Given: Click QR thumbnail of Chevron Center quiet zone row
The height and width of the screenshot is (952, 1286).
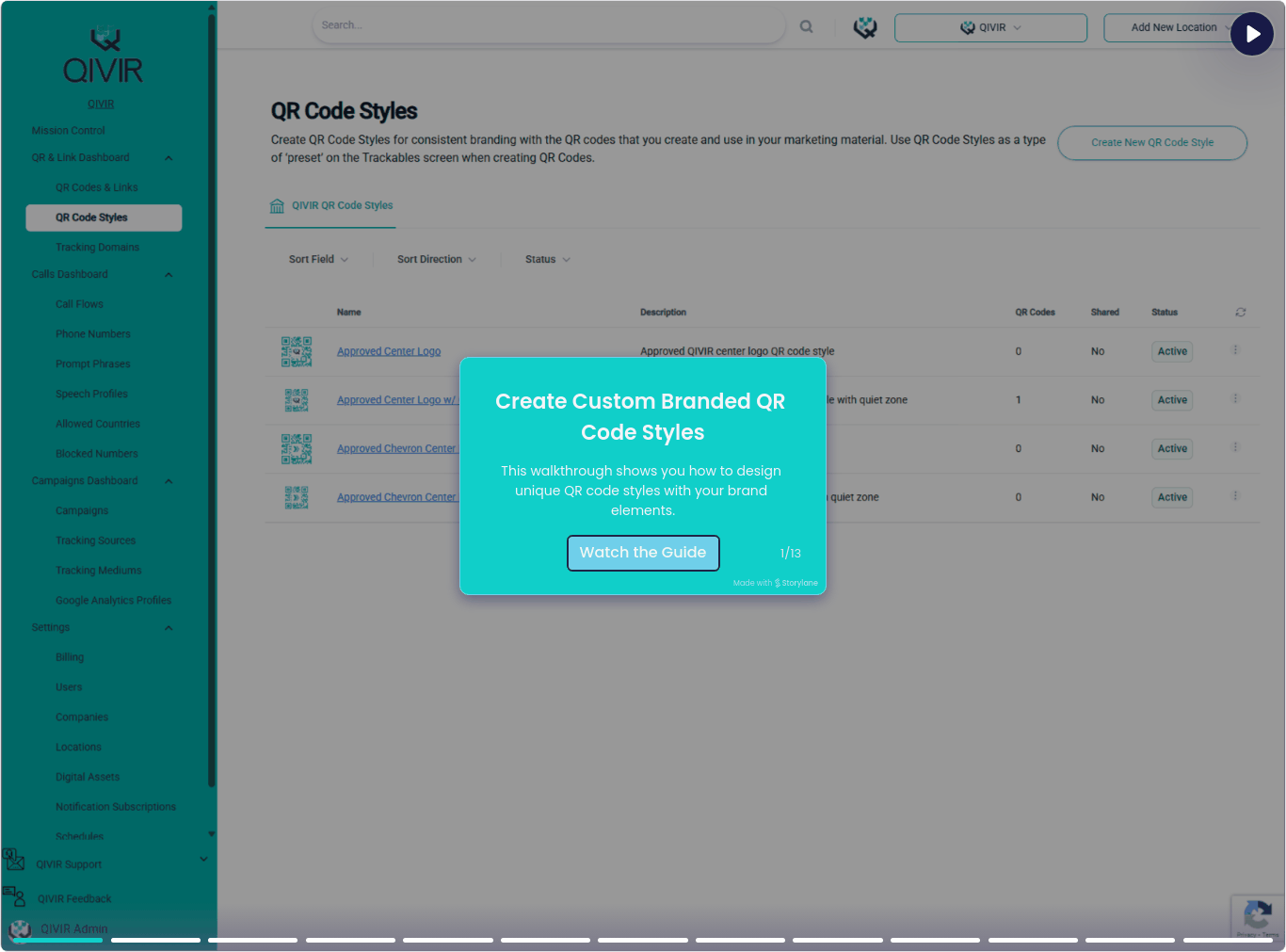Looking at the screenshot, I should (297, 497).
